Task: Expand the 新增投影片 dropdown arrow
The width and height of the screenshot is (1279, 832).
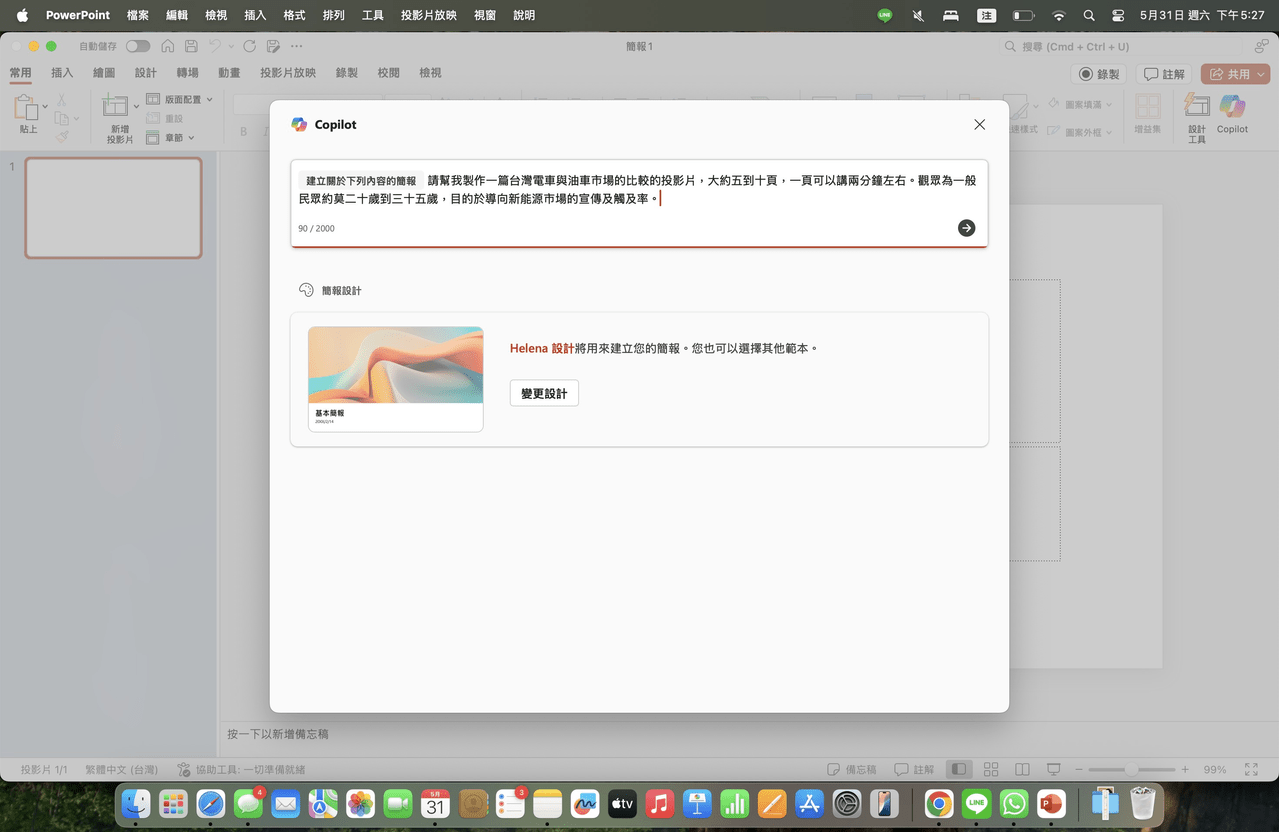Action: click(x=135, y=106)
